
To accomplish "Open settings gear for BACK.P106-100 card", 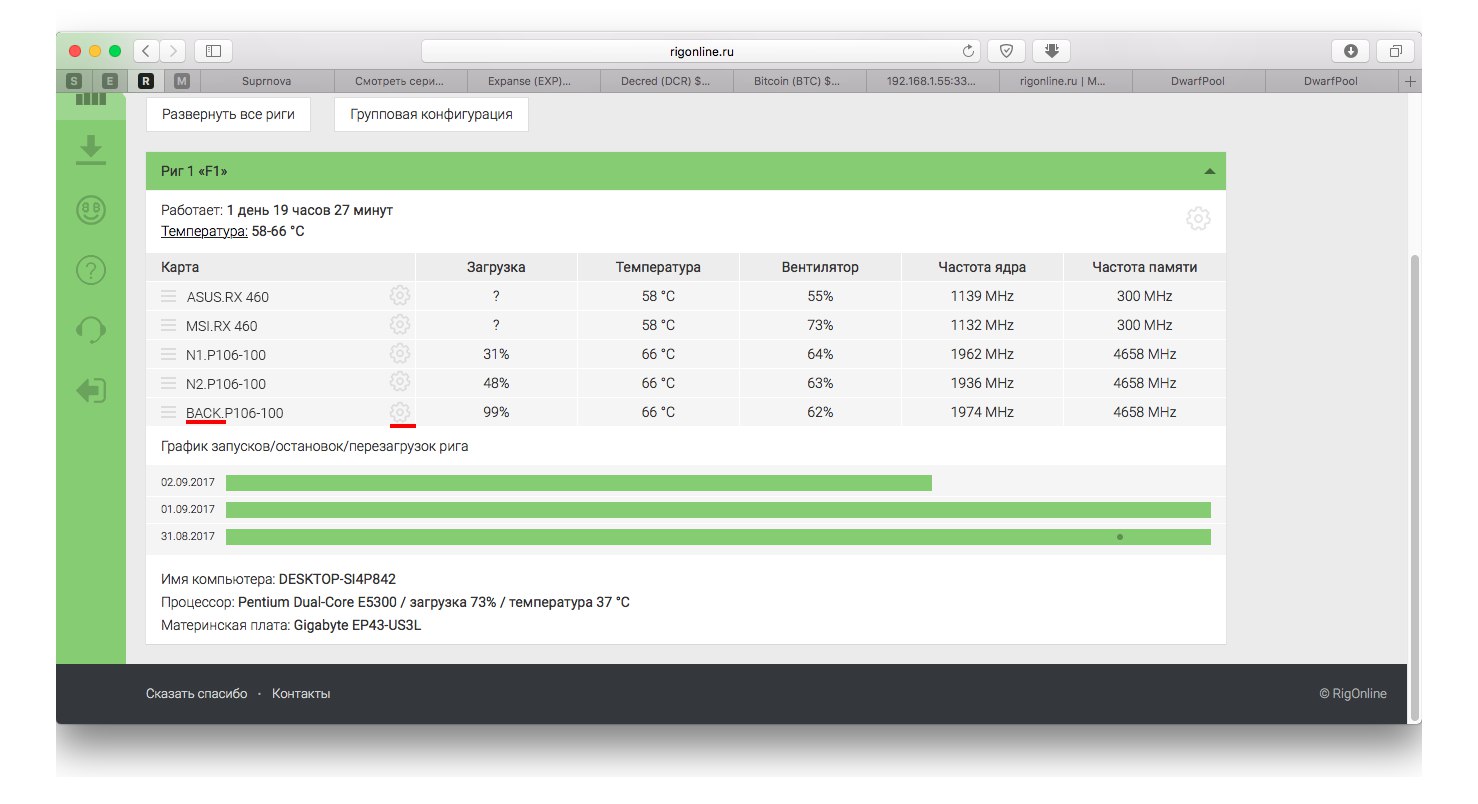I will [400, 412].
